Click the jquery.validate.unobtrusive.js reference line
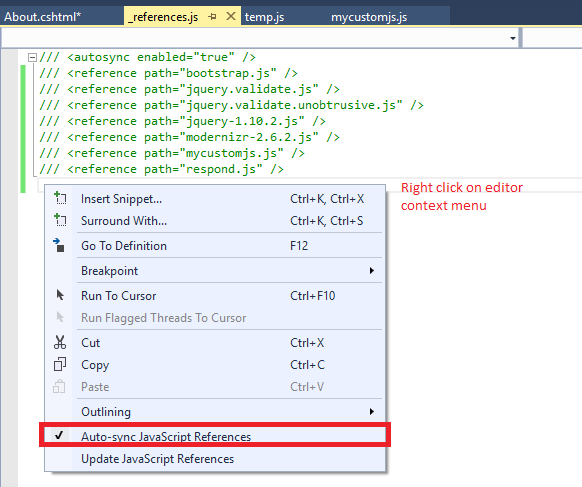 [x=231, y=105]
